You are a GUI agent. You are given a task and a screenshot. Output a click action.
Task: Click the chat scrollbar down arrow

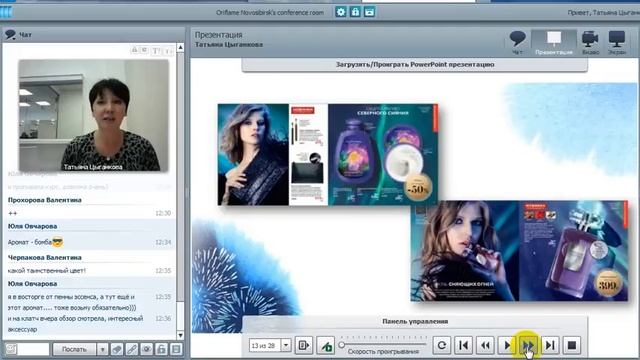pos(180,335)
